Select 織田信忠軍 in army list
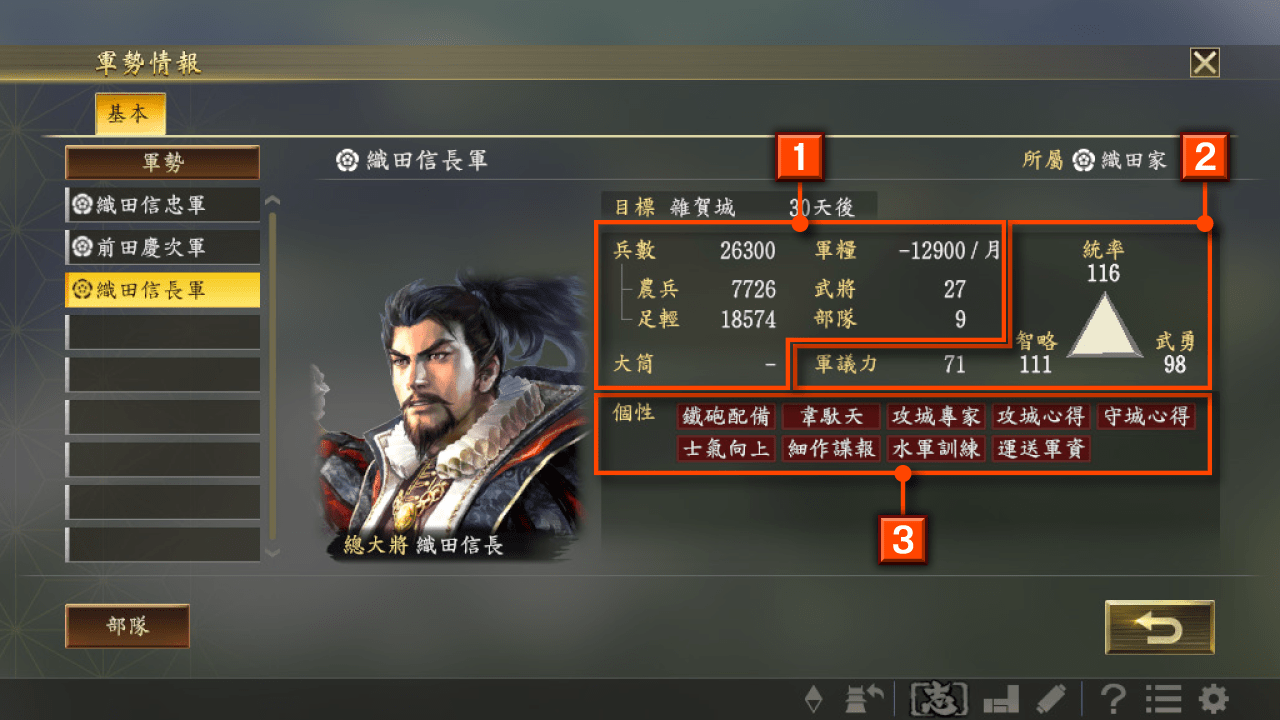Viewport: 1280px width, 720px height. [x=162, y=205]
